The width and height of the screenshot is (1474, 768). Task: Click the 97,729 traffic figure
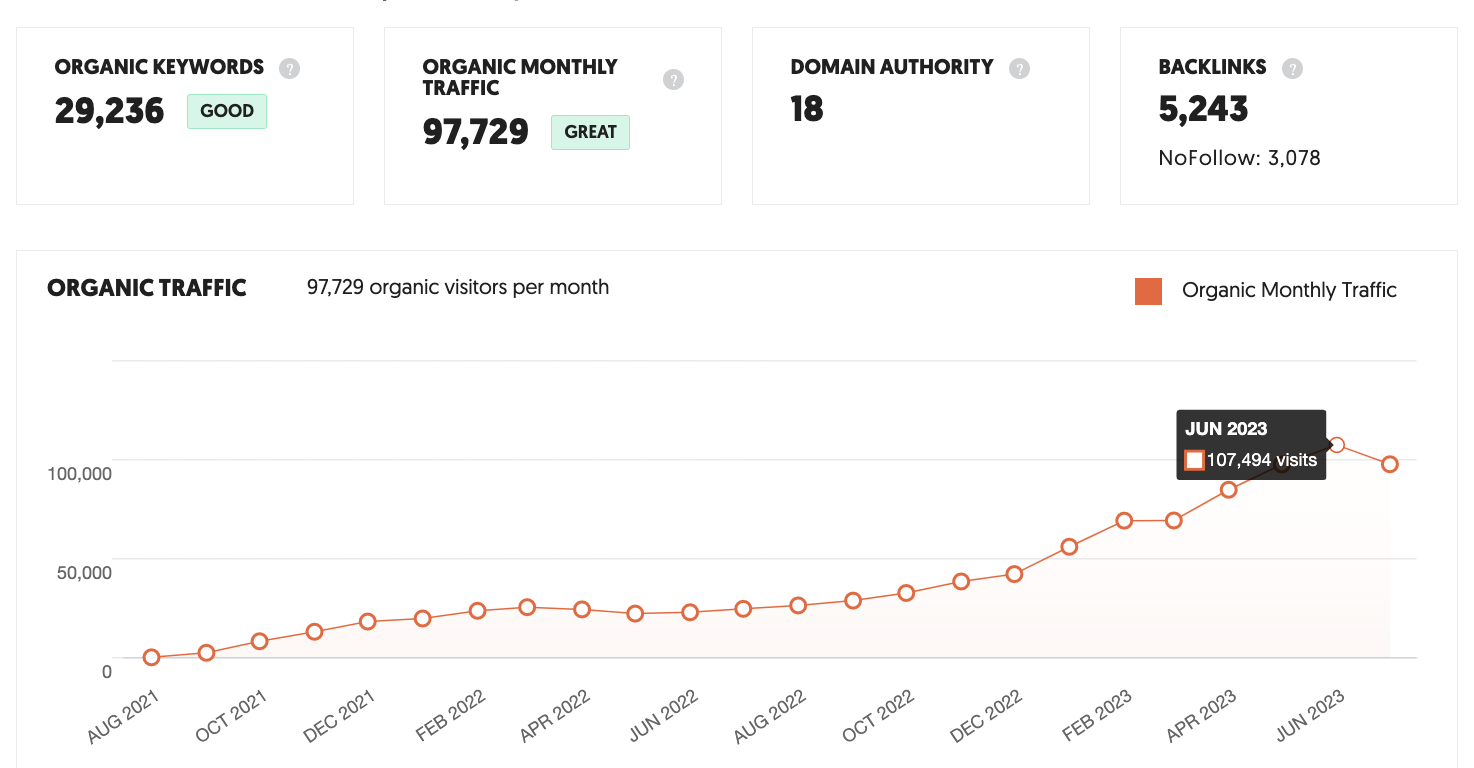click(x=476, y=131)
